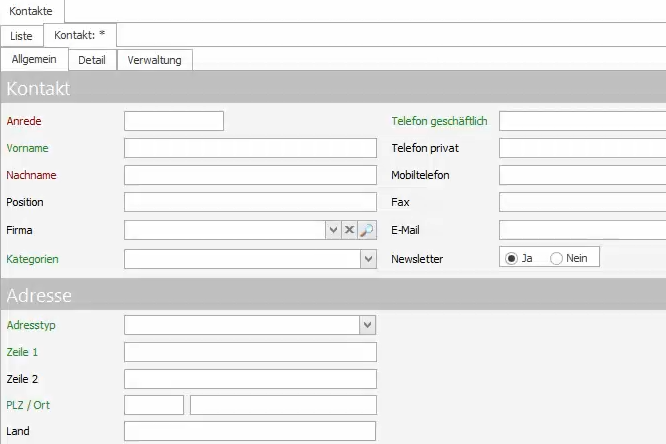666x444 pixels.
Task: Open the Liste tab
Action: [21, 36]
